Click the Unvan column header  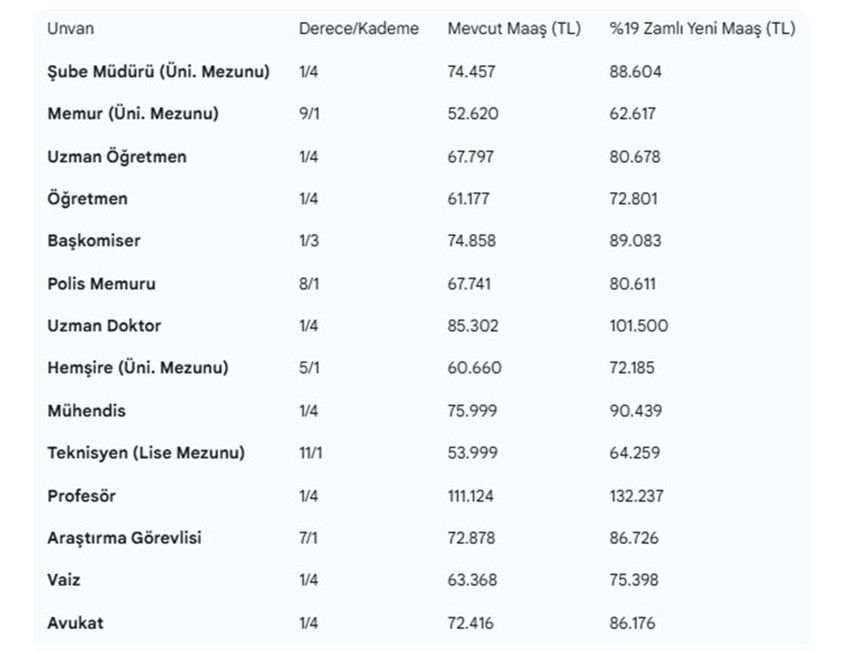point(70,29)
